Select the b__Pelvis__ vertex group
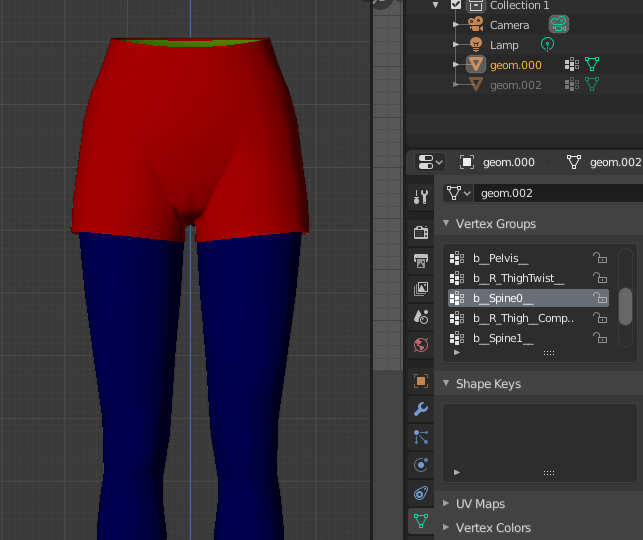Screen dimensions: 643x540 click(x=528, y=258)
